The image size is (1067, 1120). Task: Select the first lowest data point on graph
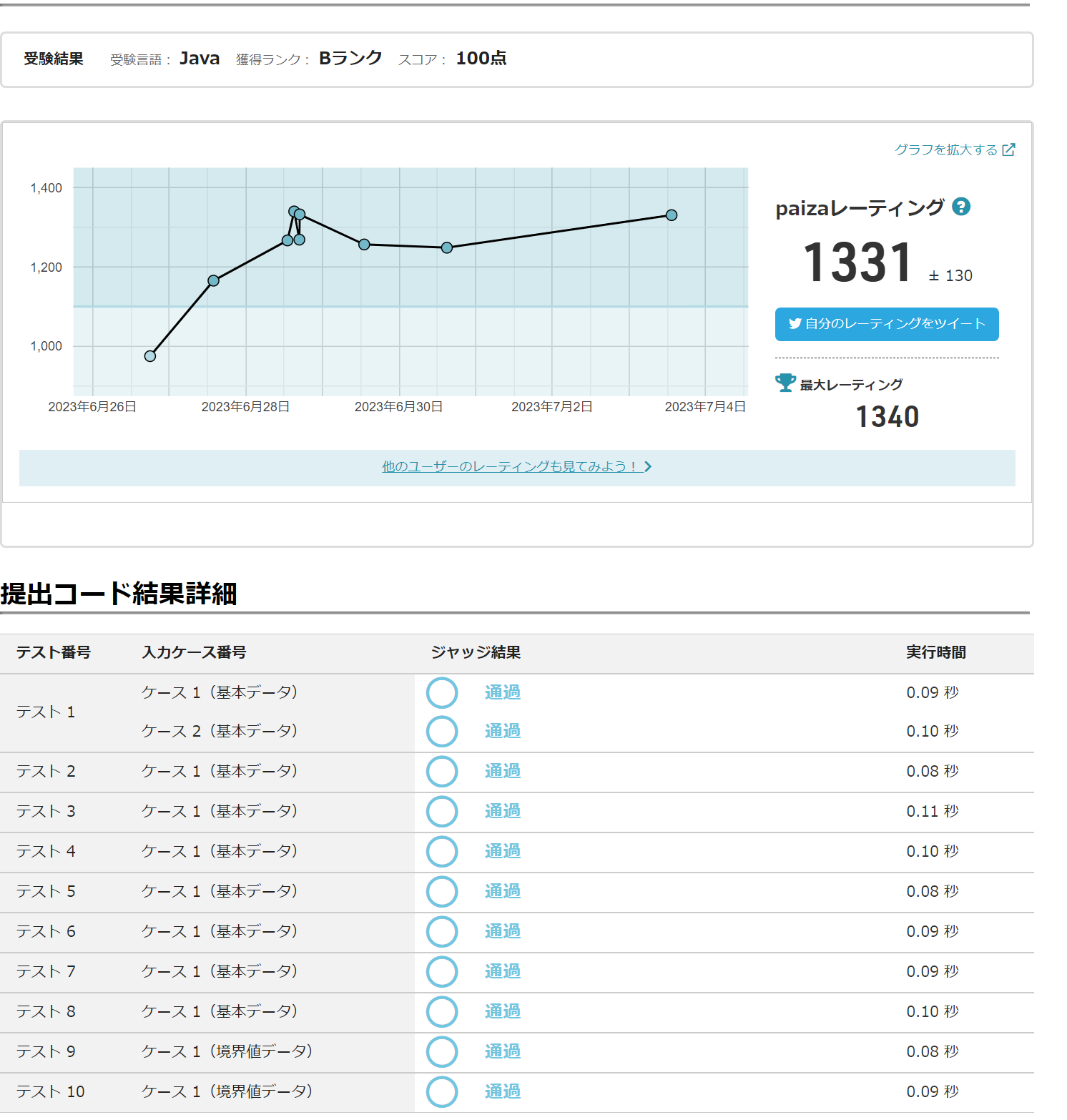150,356
